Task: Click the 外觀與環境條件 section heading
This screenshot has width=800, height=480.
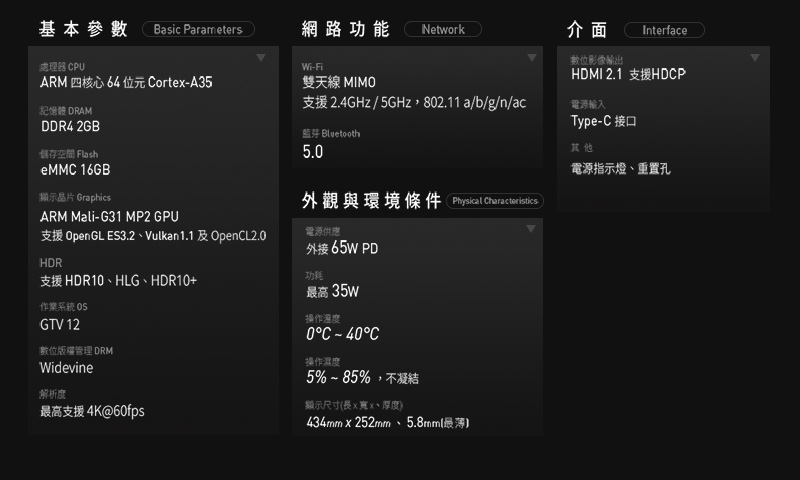Action: 371,201
